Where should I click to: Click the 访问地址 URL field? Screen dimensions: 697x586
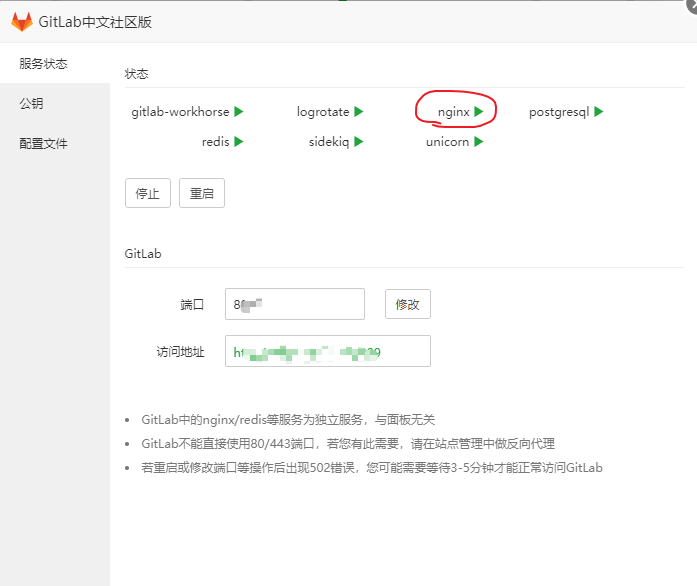click(x=328, y=351)
